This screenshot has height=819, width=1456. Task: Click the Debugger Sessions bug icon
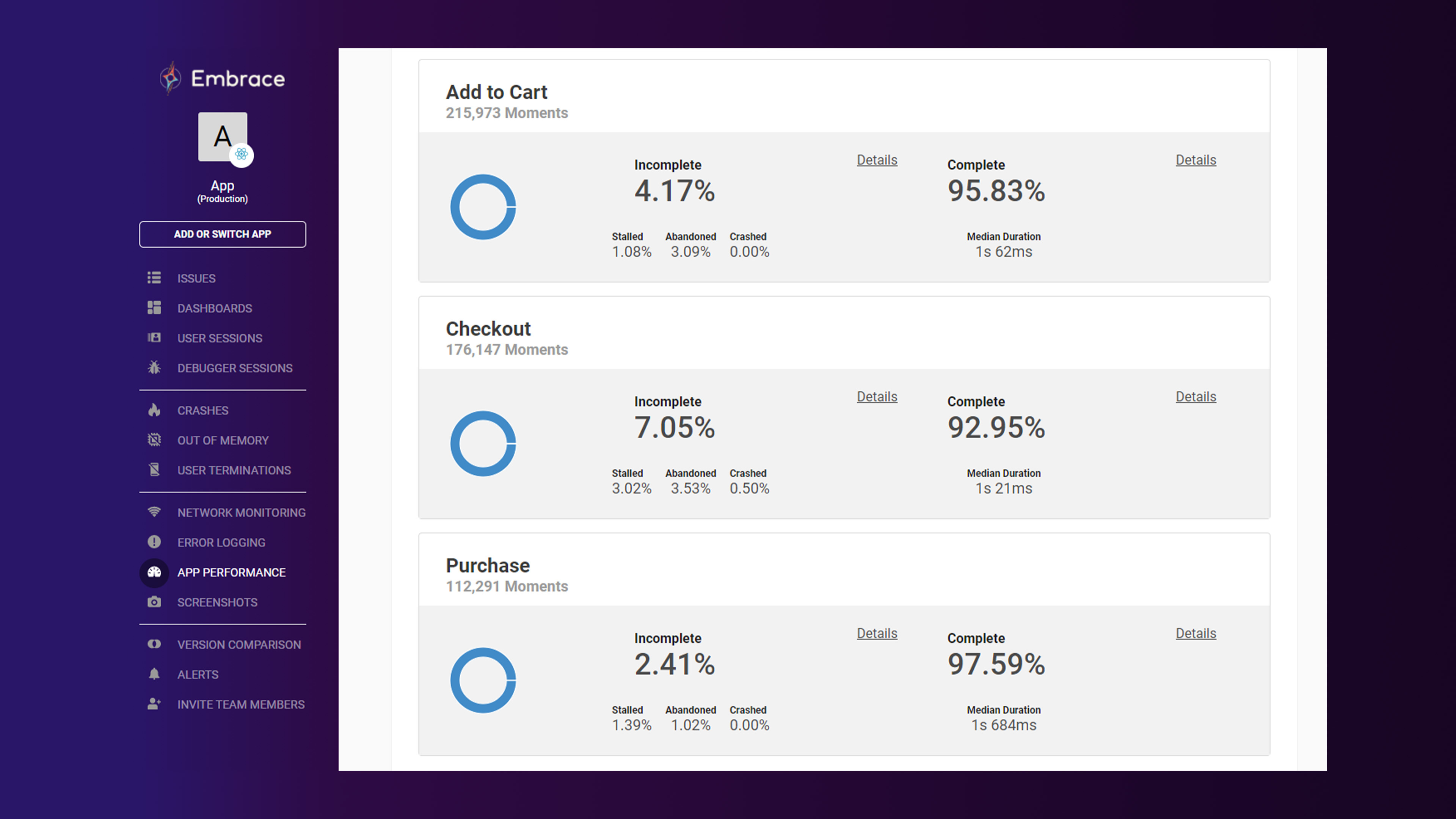[154, 368]
